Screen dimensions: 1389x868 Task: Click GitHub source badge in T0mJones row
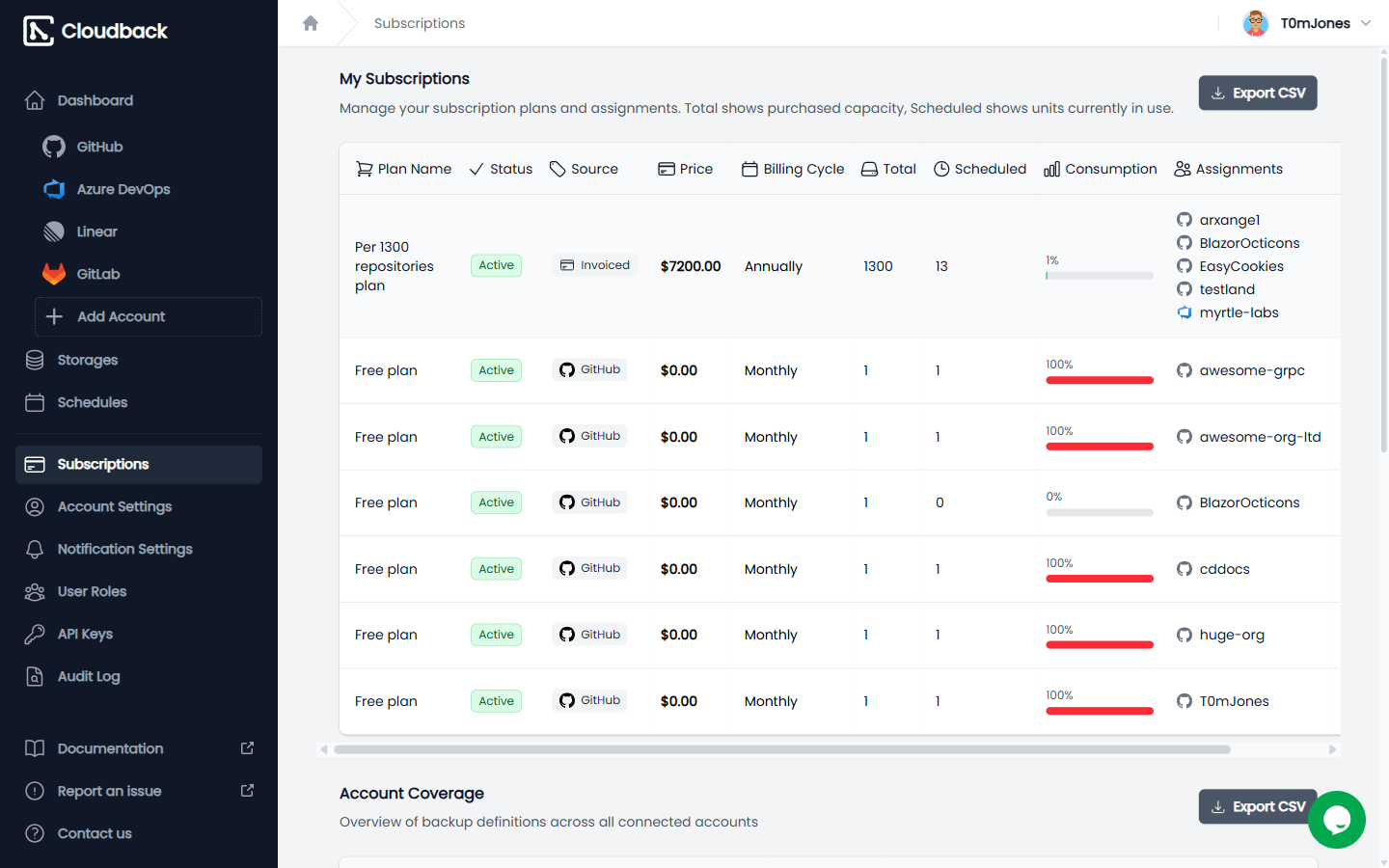[x=590, y=700]
